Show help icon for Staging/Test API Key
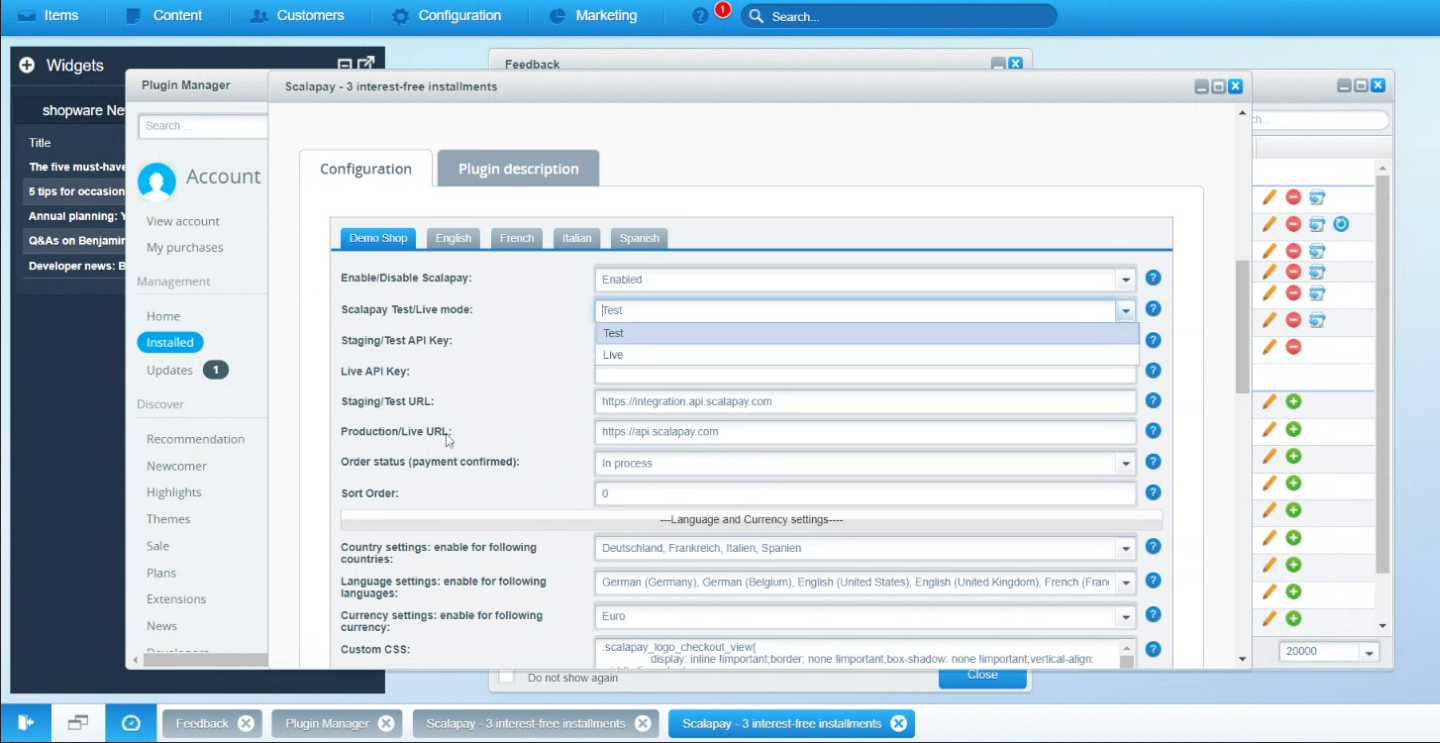 pos(1153,340)
